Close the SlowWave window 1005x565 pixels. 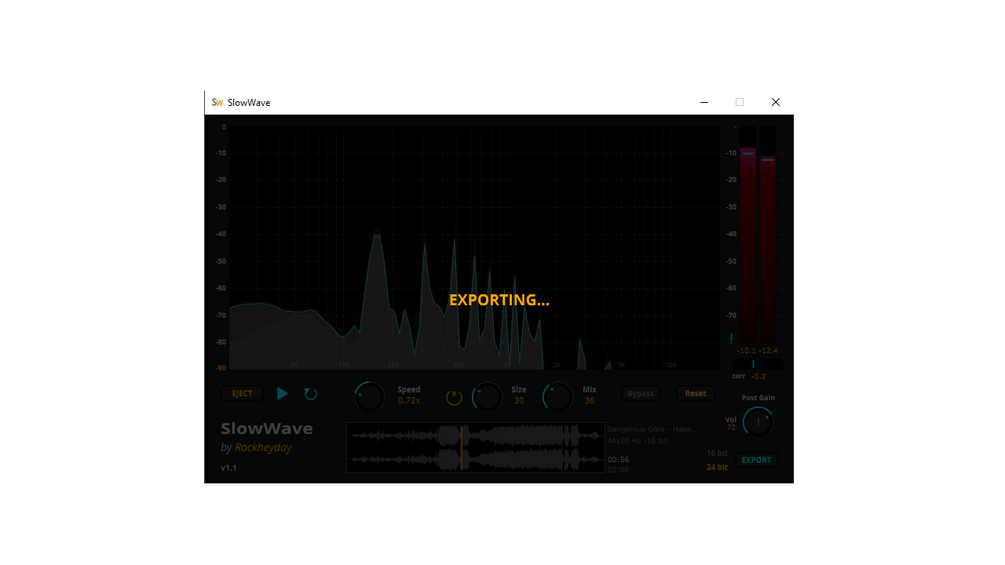click(776, 102)
